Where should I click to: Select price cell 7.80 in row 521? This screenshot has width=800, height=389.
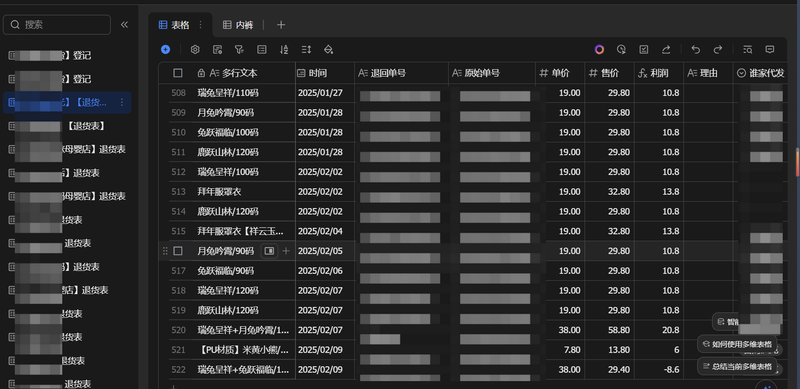(x=560, y=350)
